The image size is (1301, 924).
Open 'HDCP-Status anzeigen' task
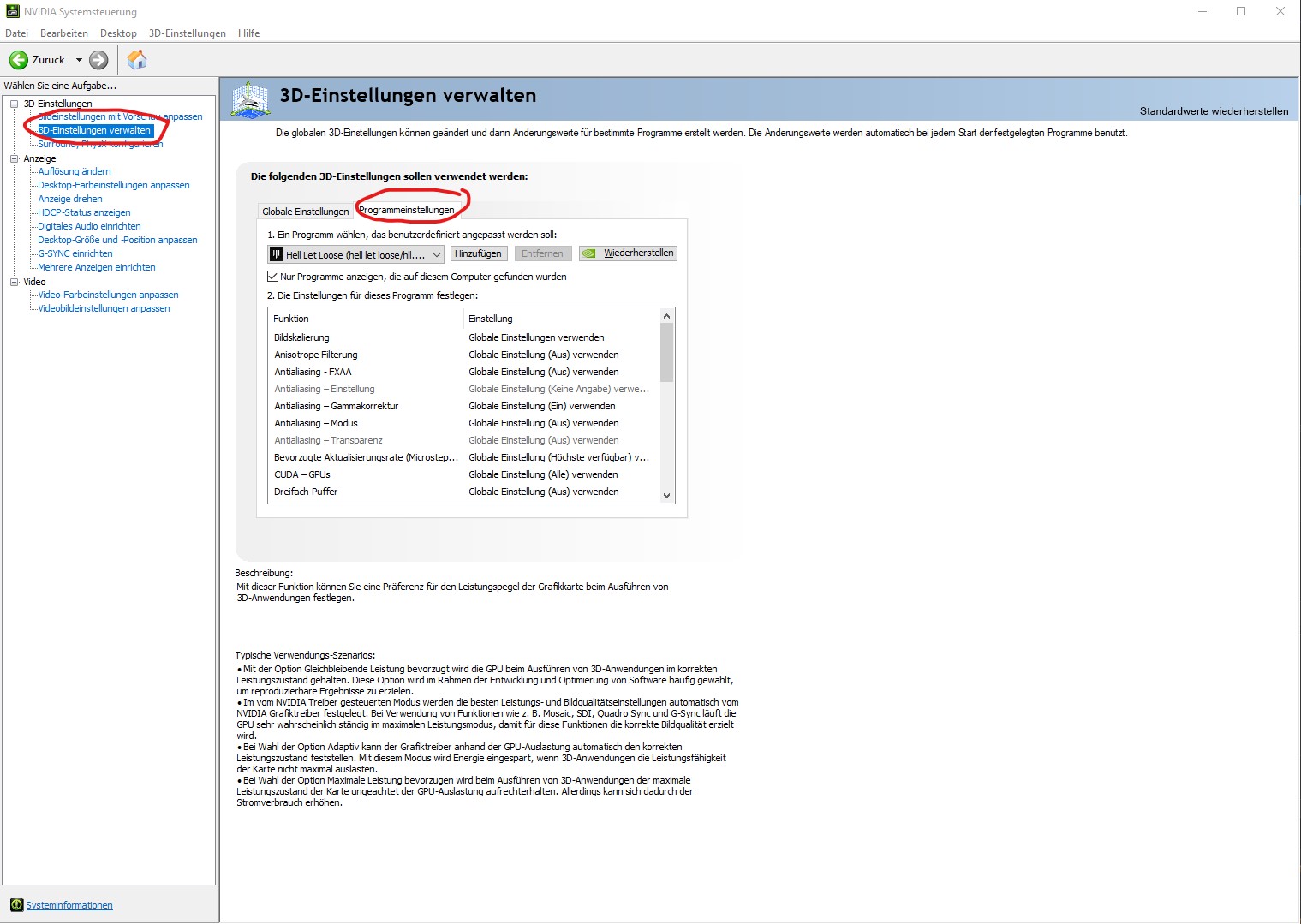(x=84, y=212)
